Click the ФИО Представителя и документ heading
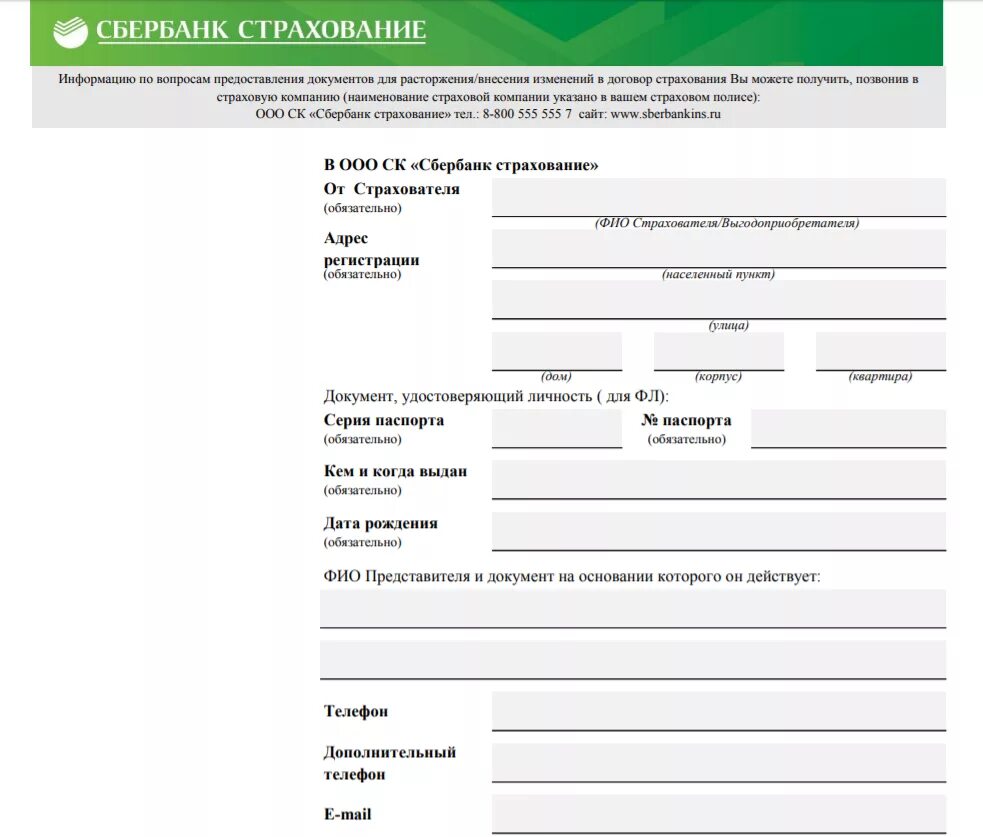The image size is (983, 837). 572,576
